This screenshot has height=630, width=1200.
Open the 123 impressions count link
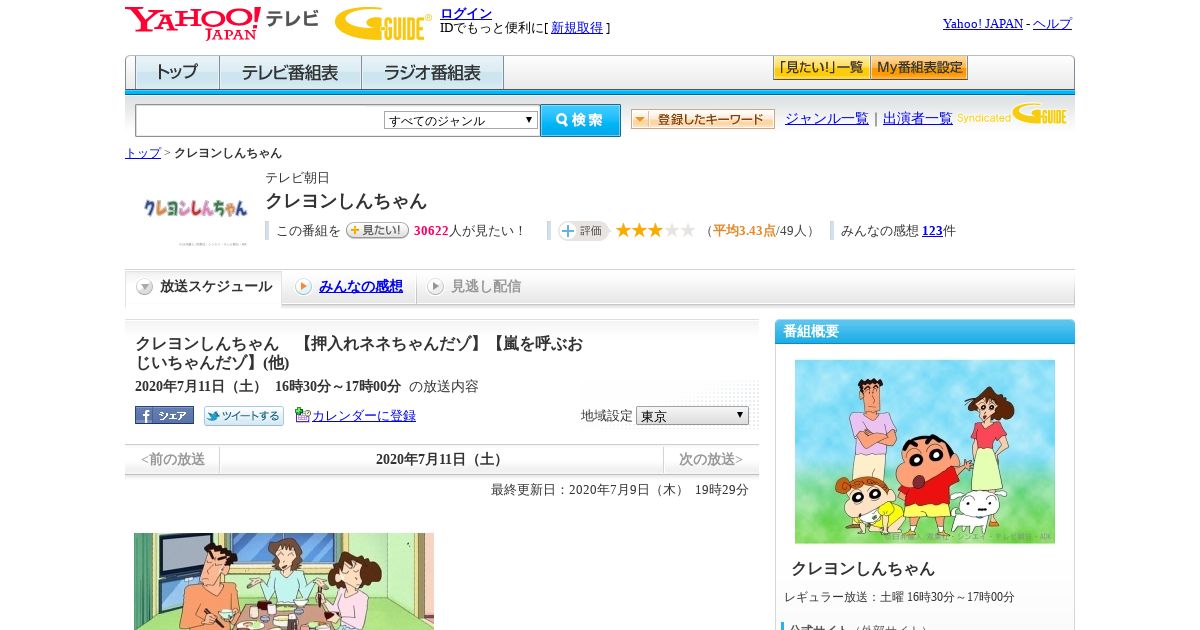coord(932,231)
